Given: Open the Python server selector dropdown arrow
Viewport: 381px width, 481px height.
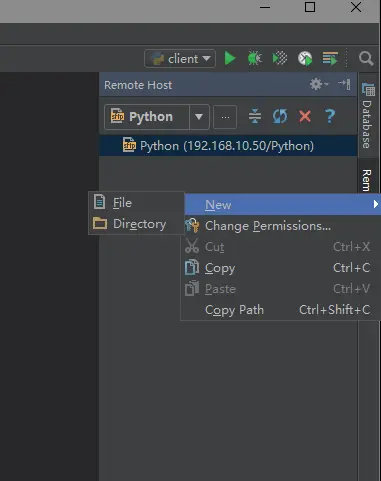Looking at the screenshot, I should [199, 117].
